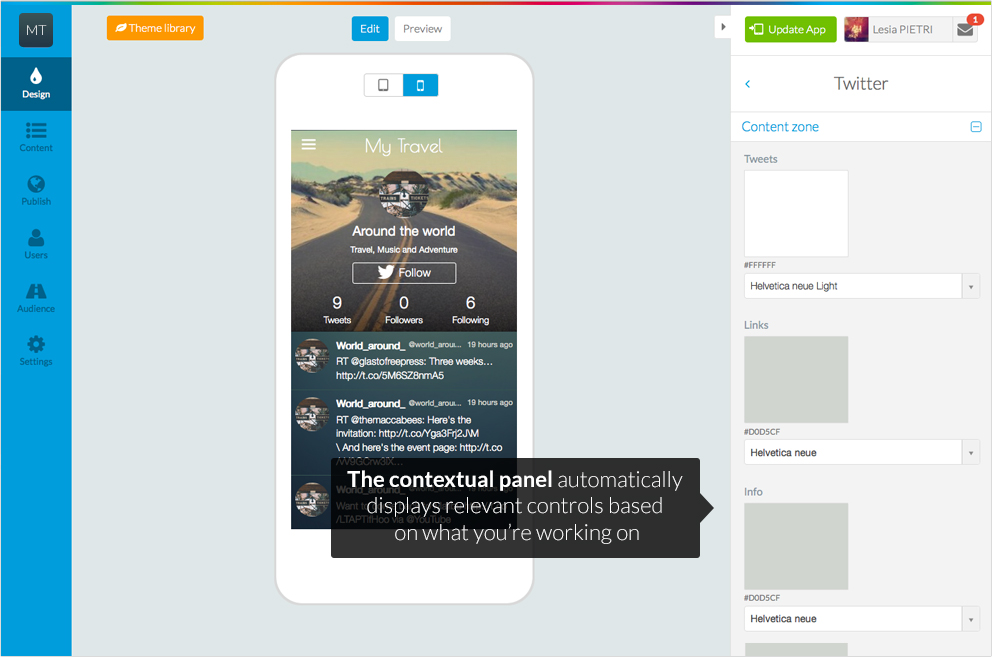The height and width of the screenshot is (657, 992).
Task: Click the Update App button
Action: (x=790, y=30)
